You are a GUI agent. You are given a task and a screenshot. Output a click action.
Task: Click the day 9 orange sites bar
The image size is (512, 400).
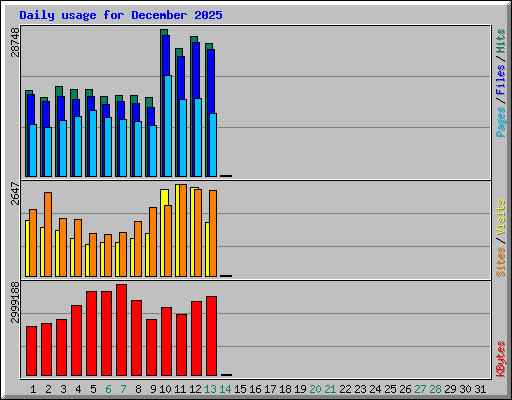tap(153, 242)
